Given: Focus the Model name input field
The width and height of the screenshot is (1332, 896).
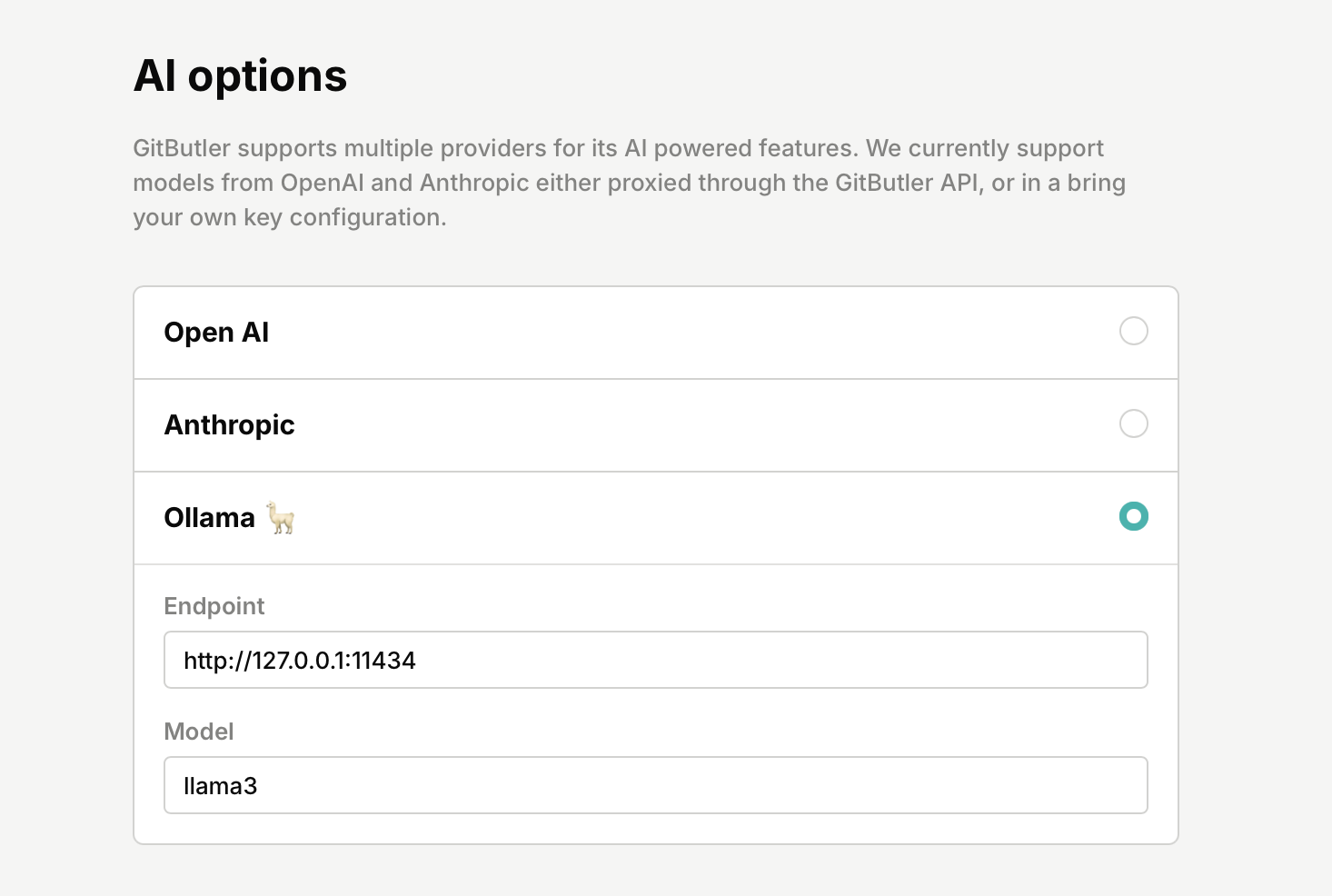Looking at the screenshot, I should point(655,785).
